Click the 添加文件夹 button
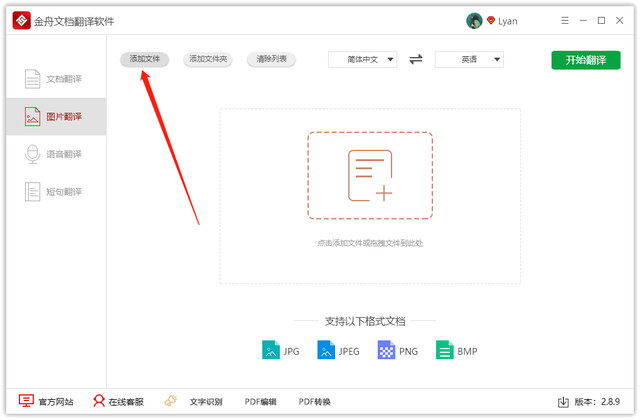Viewport: 640px width, 420px height. pos(208,59)
